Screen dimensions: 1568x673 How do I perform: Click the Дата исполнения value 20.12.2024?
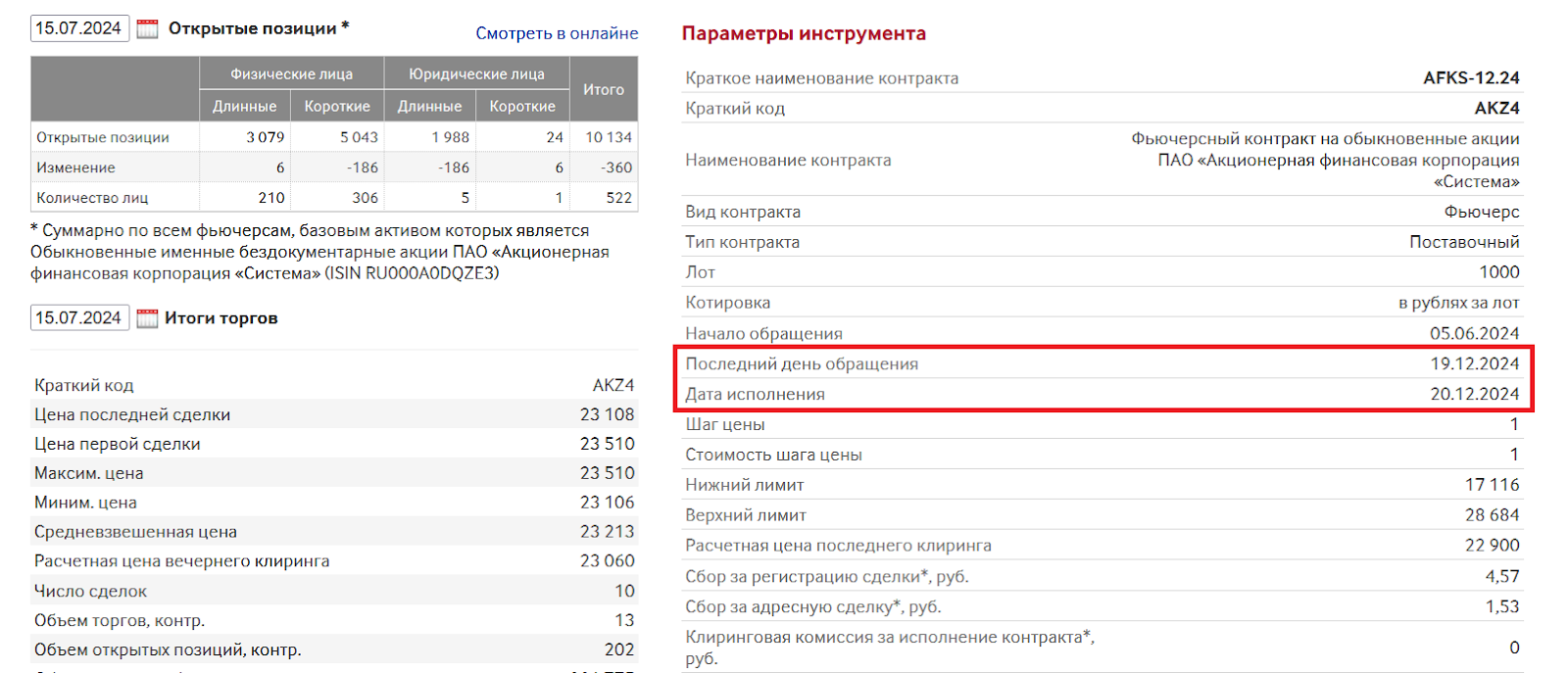click(1474, 394)
